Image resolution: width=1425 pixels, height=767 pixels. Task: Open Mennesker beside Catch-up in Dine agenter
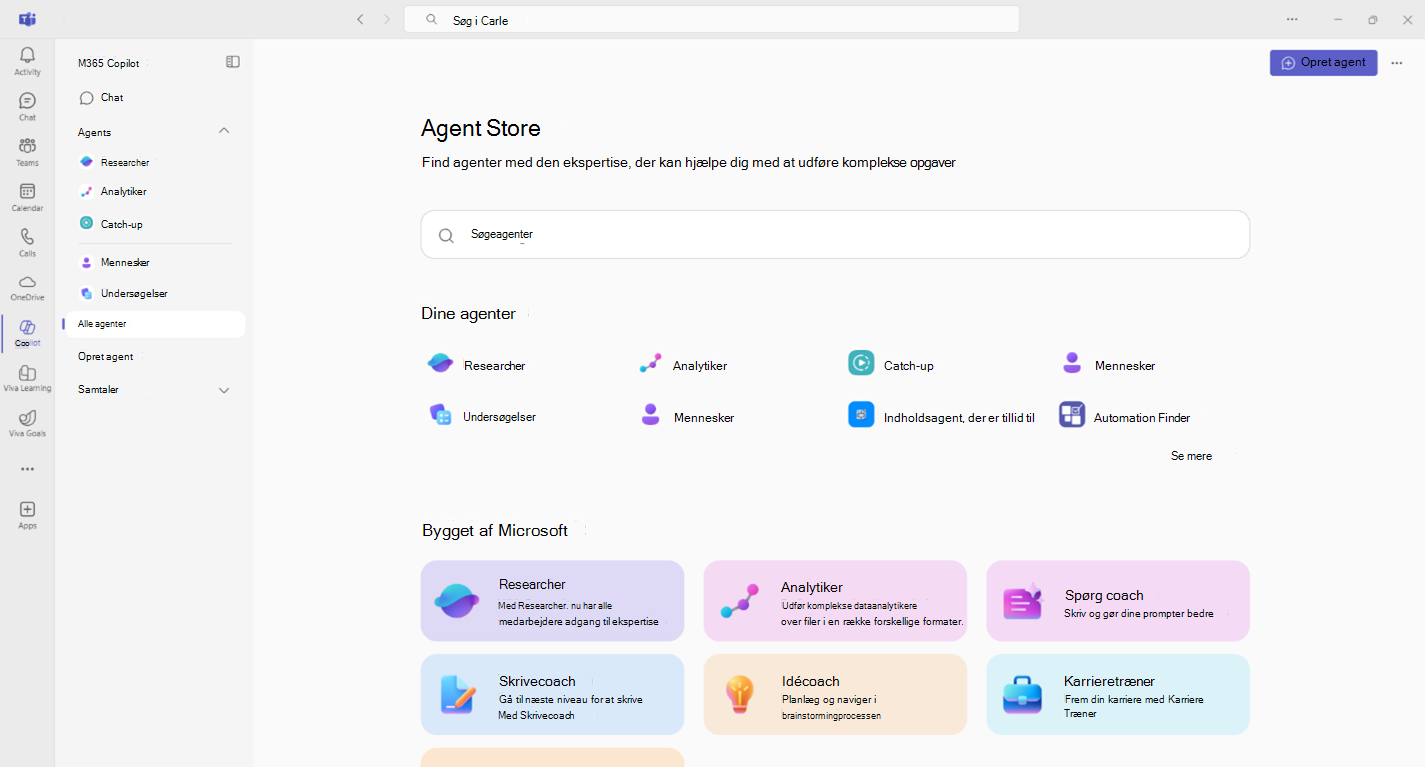coord(1108,365)
